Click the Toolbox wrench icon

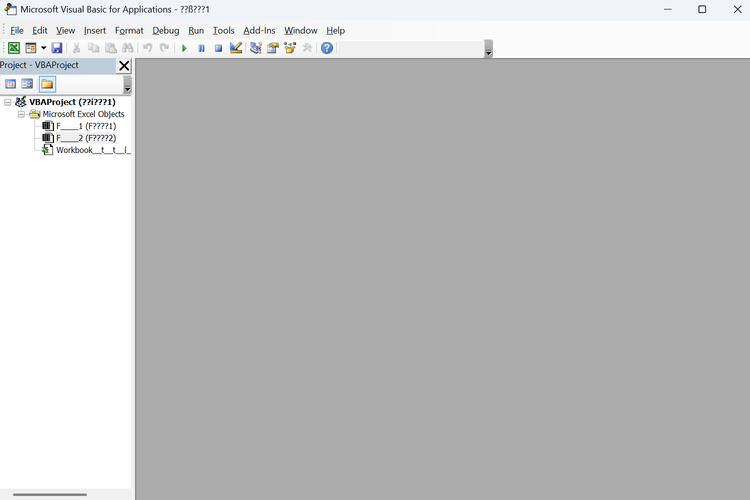307,48
